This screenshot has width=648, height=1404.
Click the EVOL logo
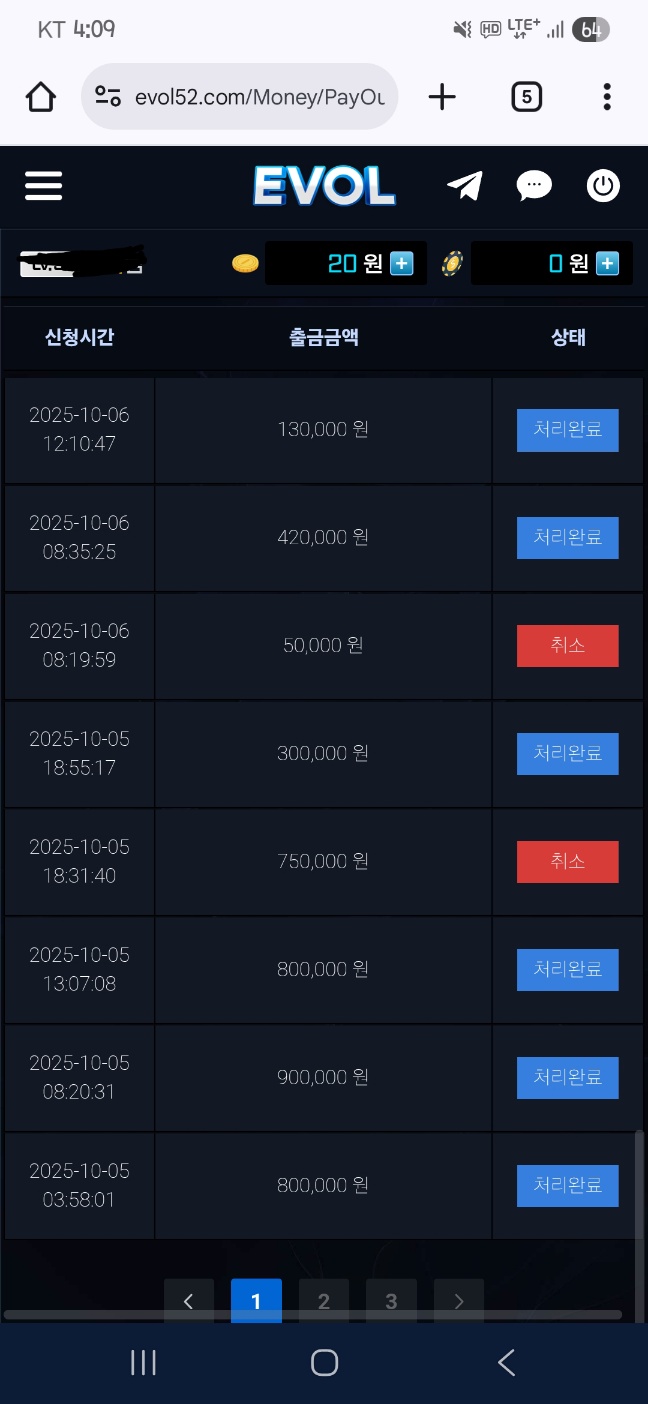tap(324, 186)
